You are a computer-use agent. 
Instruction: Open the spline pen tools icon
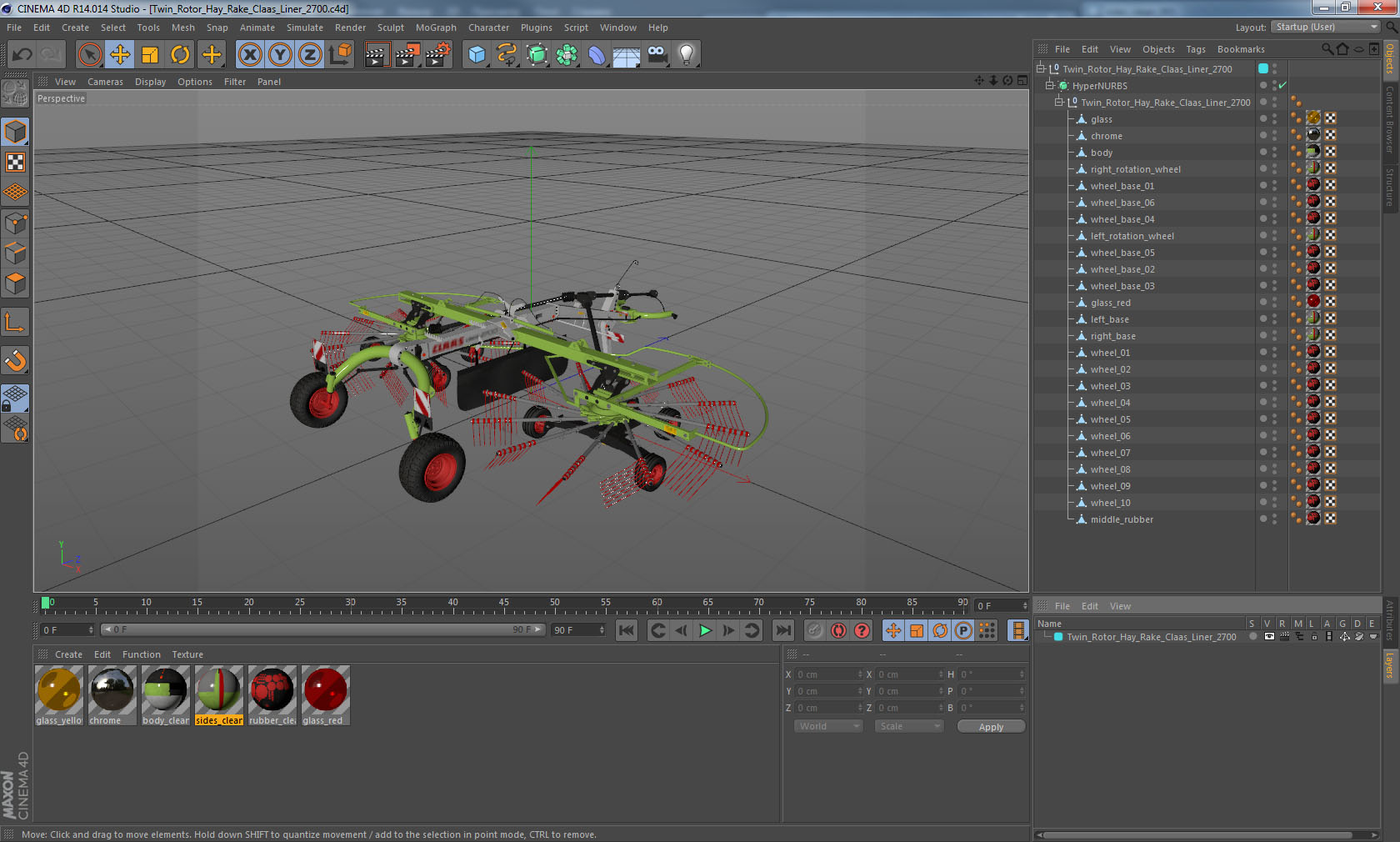tap(507, 55)
